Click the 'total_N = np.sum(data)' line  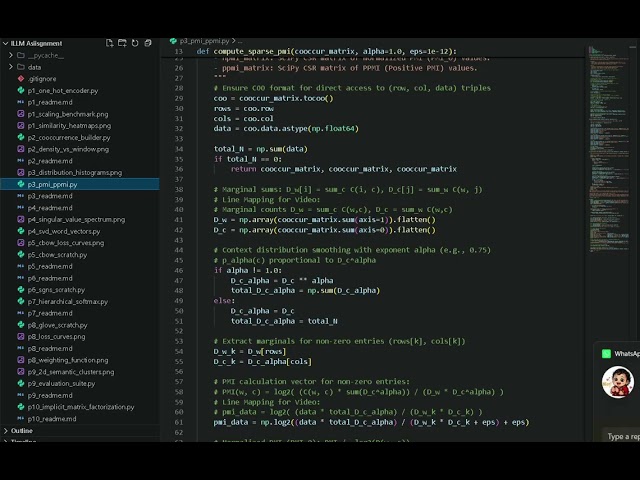coord(260,149)
